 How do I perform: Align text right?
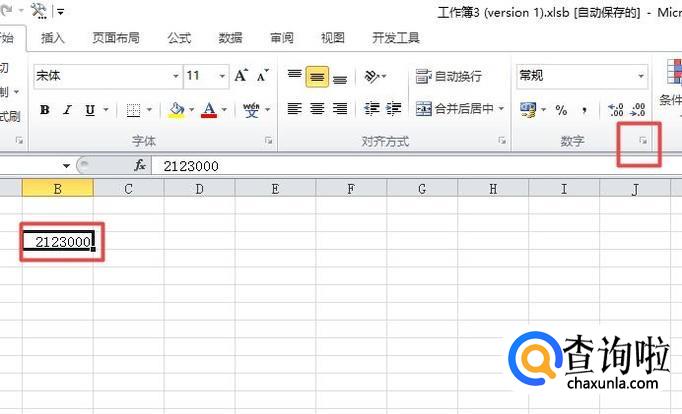click(x=340, y=109)
